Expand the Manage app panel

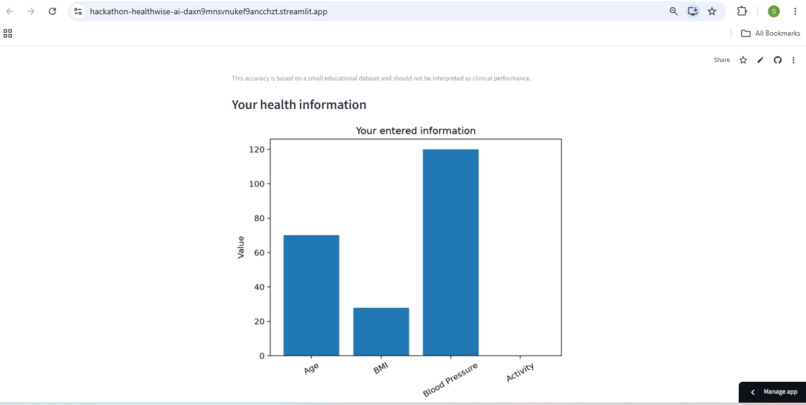pyautogui.click(x=773, y=392)
